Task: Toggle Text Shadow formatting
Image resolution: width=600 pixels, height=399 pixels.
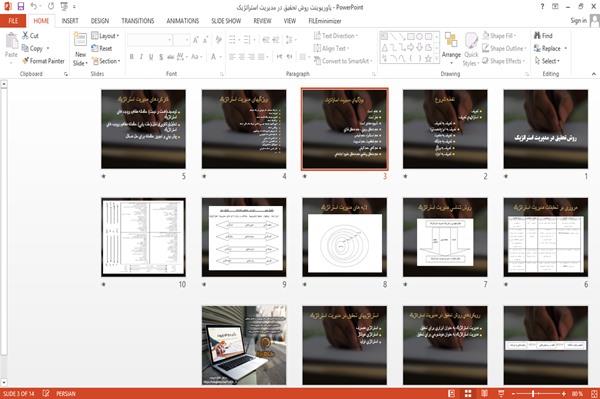Action: (x=161, y=57)
